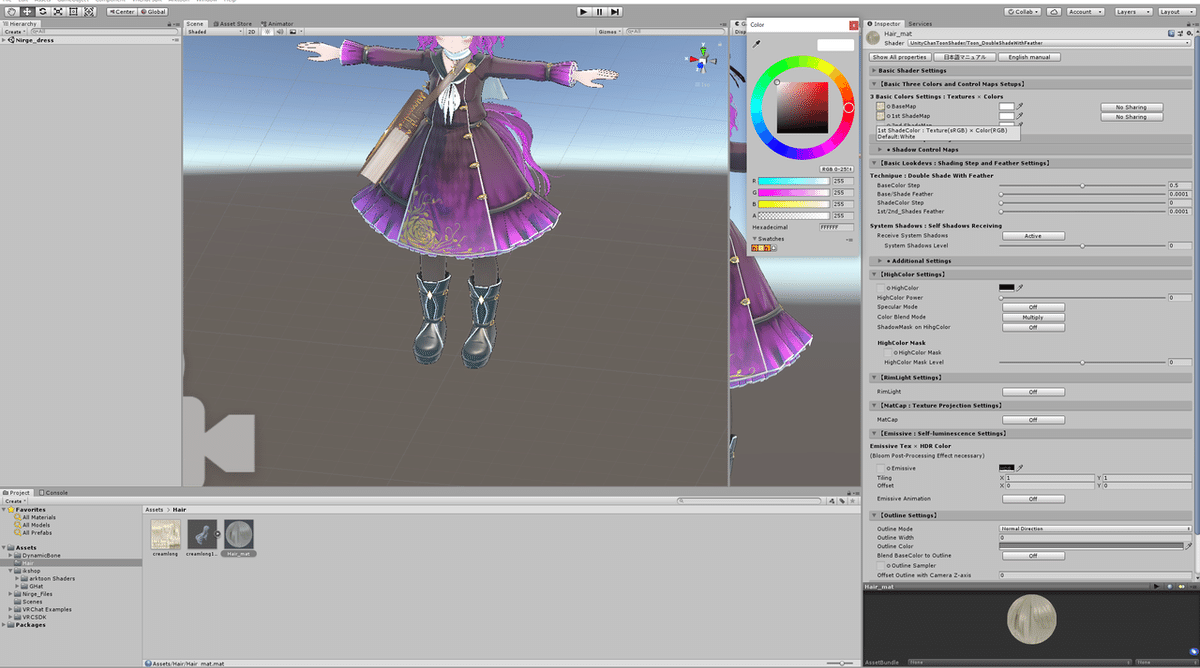This screenshot has height=668, width=1200.
Task: Select the combined Transform tool
Action: (91, 11)
